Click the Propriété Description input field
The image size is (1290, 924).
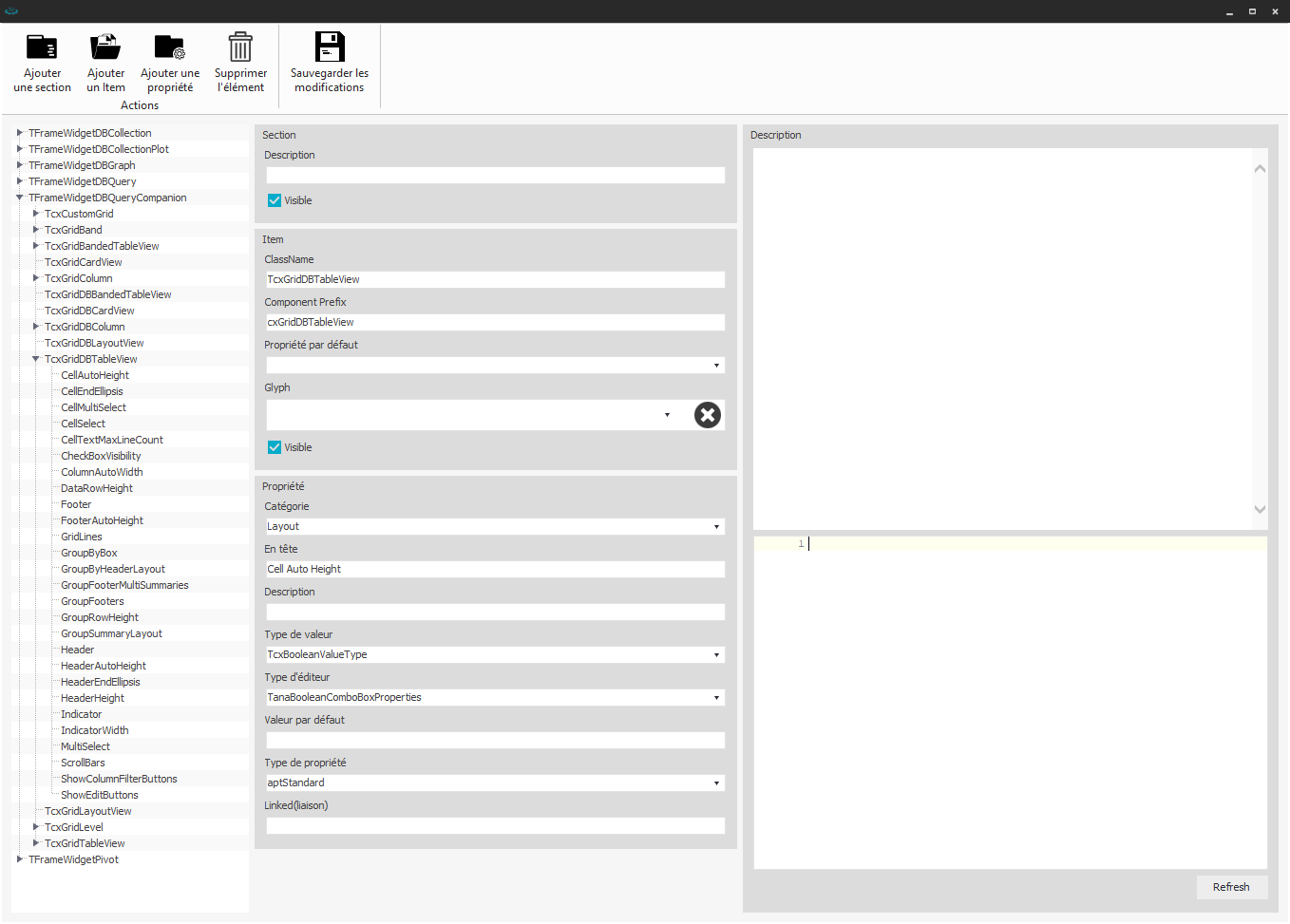point(495,613)
